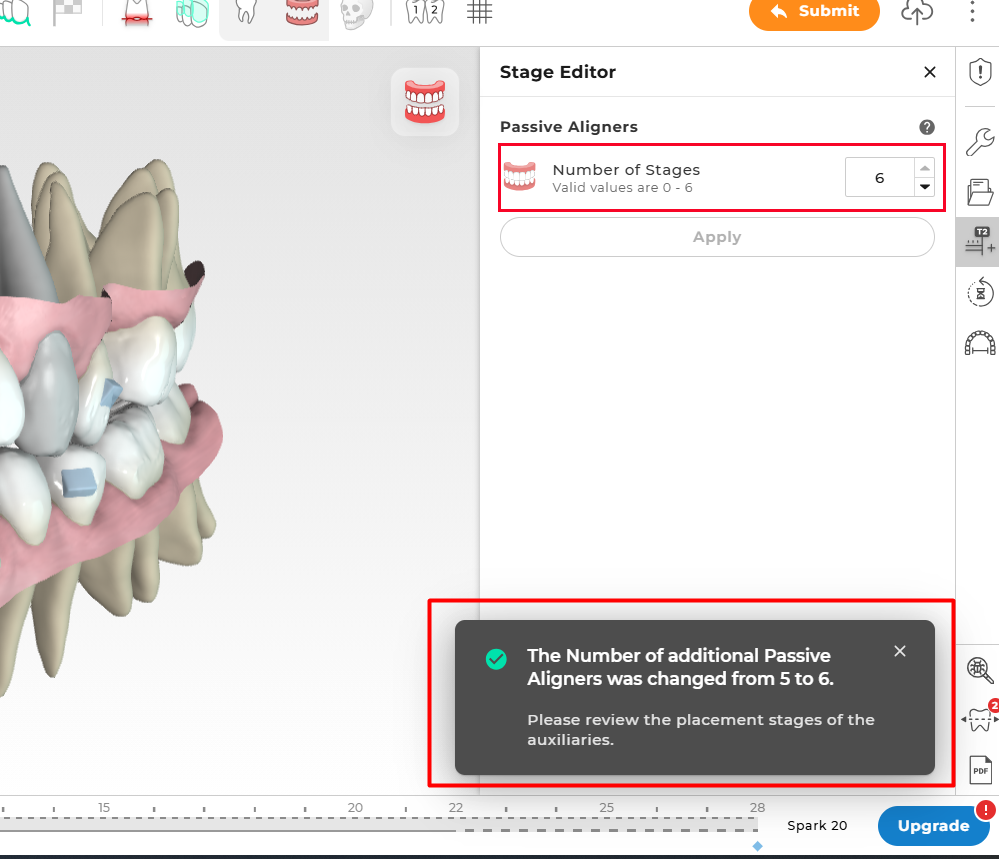Click the blue diamond timeline marker
The image size is (999, 859).
coord(758,846)
